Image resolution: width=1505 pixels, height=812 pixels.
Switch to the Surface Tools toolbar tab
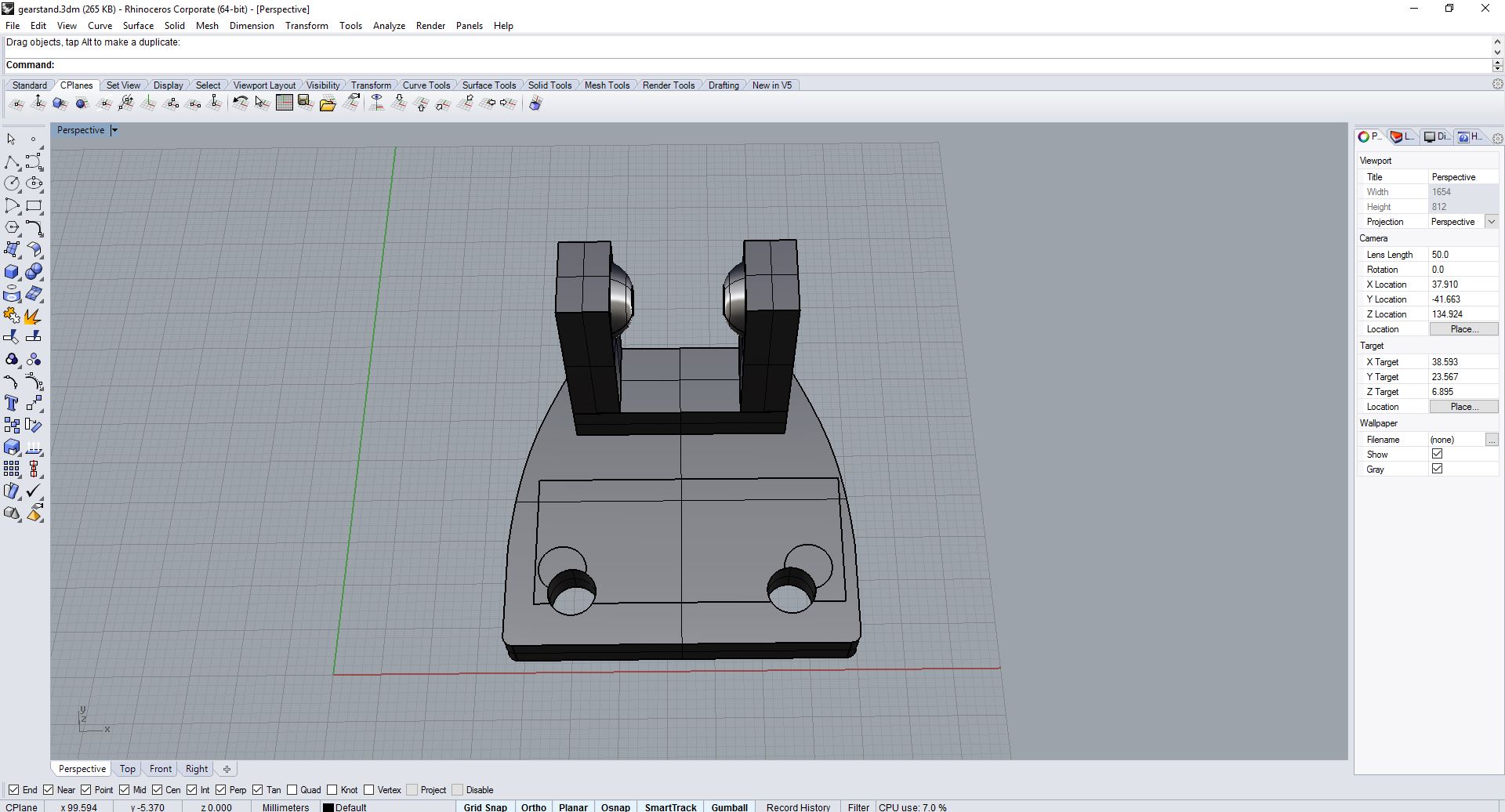click(488, 85)
